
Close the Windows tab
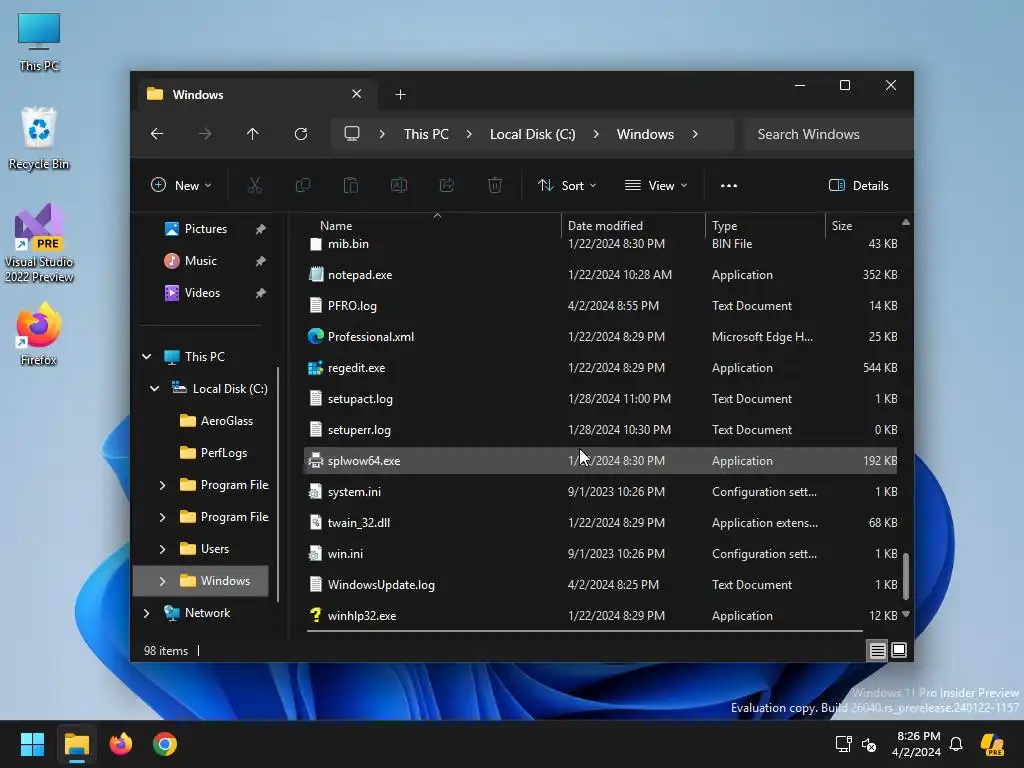(357, 94)
